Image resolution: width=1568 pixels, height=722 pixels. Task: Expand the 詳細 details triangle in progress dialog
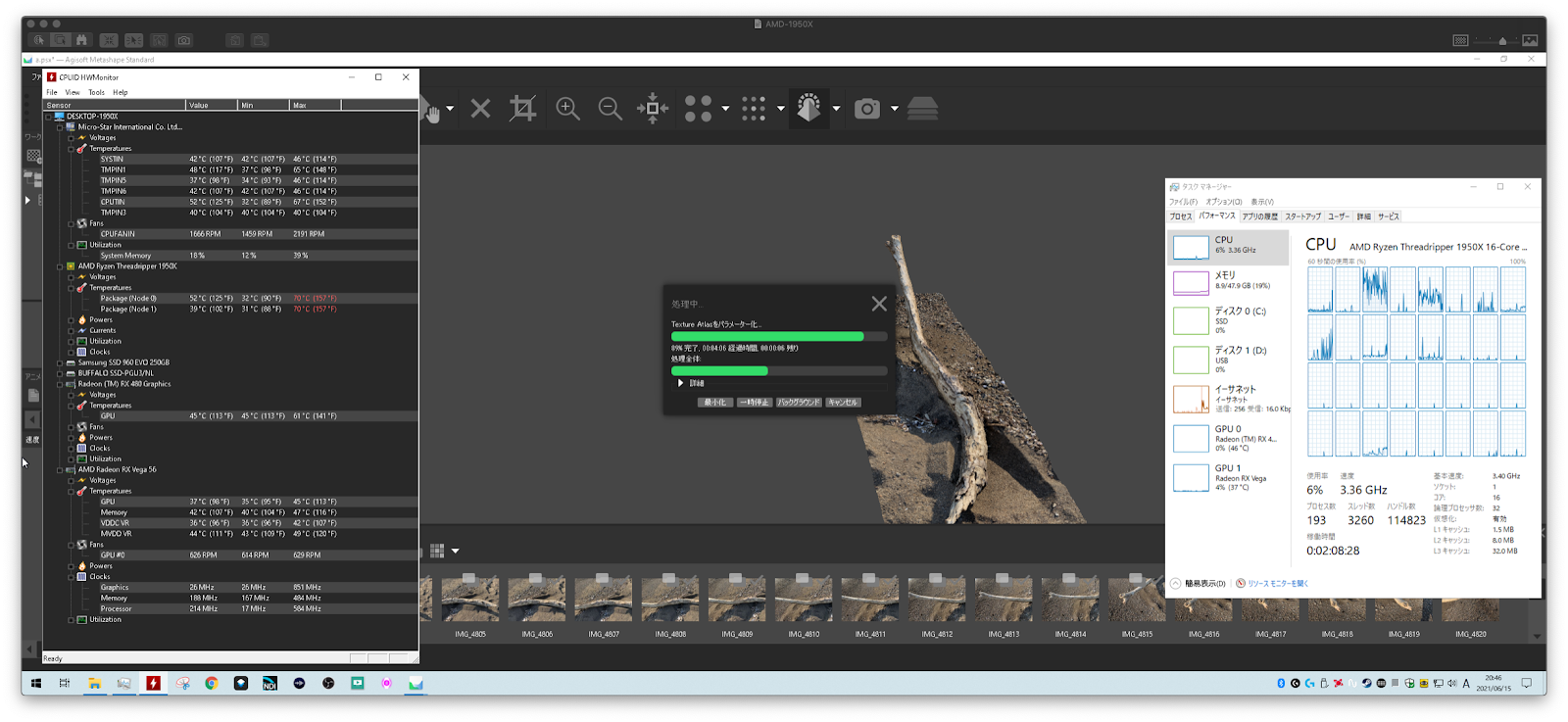point(681,383)
